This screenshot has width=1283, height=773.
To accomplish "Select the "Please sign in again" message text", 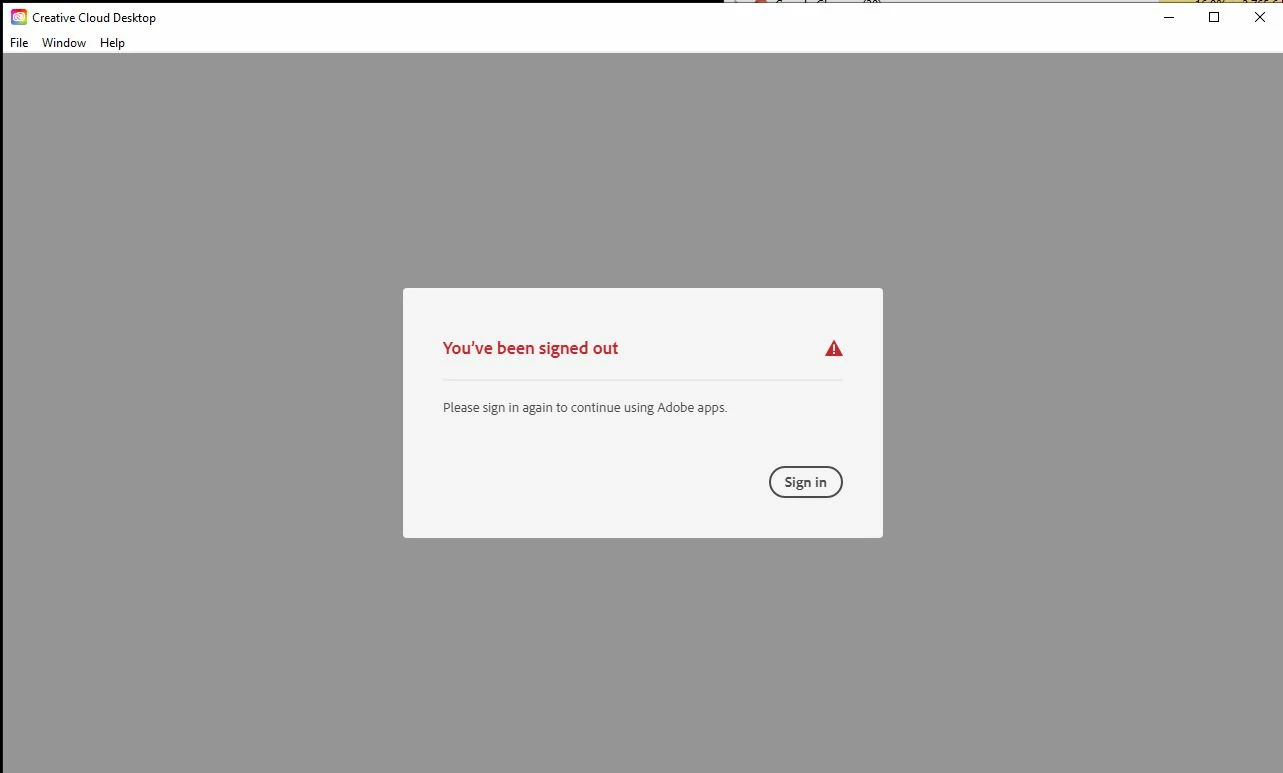I will tap(585, 407).
